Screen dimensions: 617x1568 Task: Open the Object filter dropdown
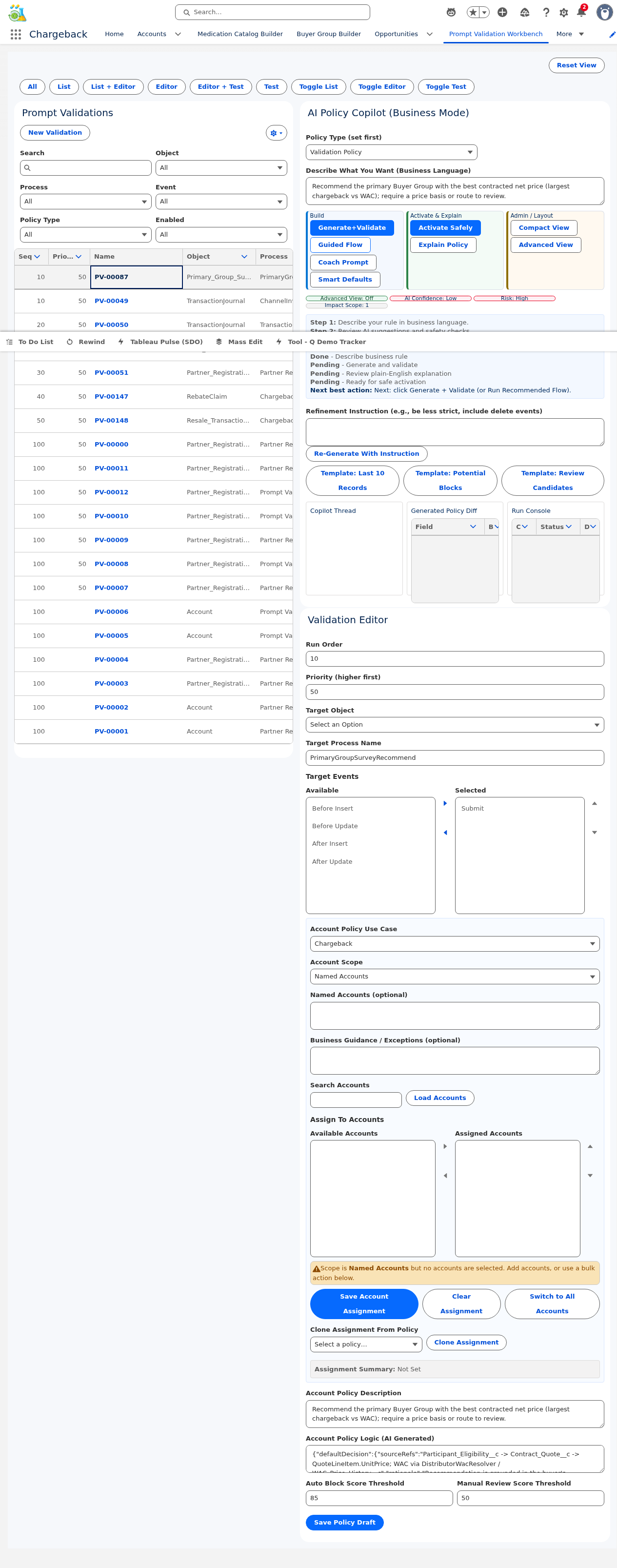pyautogui.click(x=221, y=168)
